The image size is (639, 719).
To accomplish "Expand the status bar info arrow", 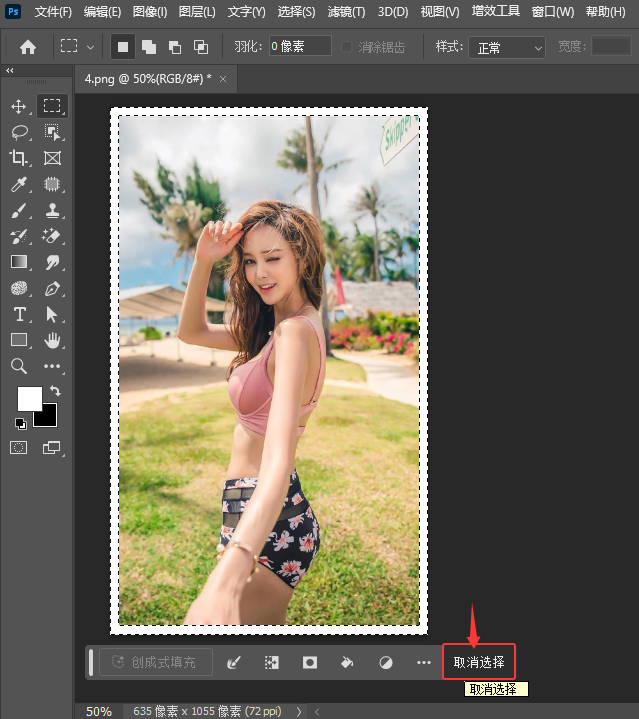I will tap(299, 712).
